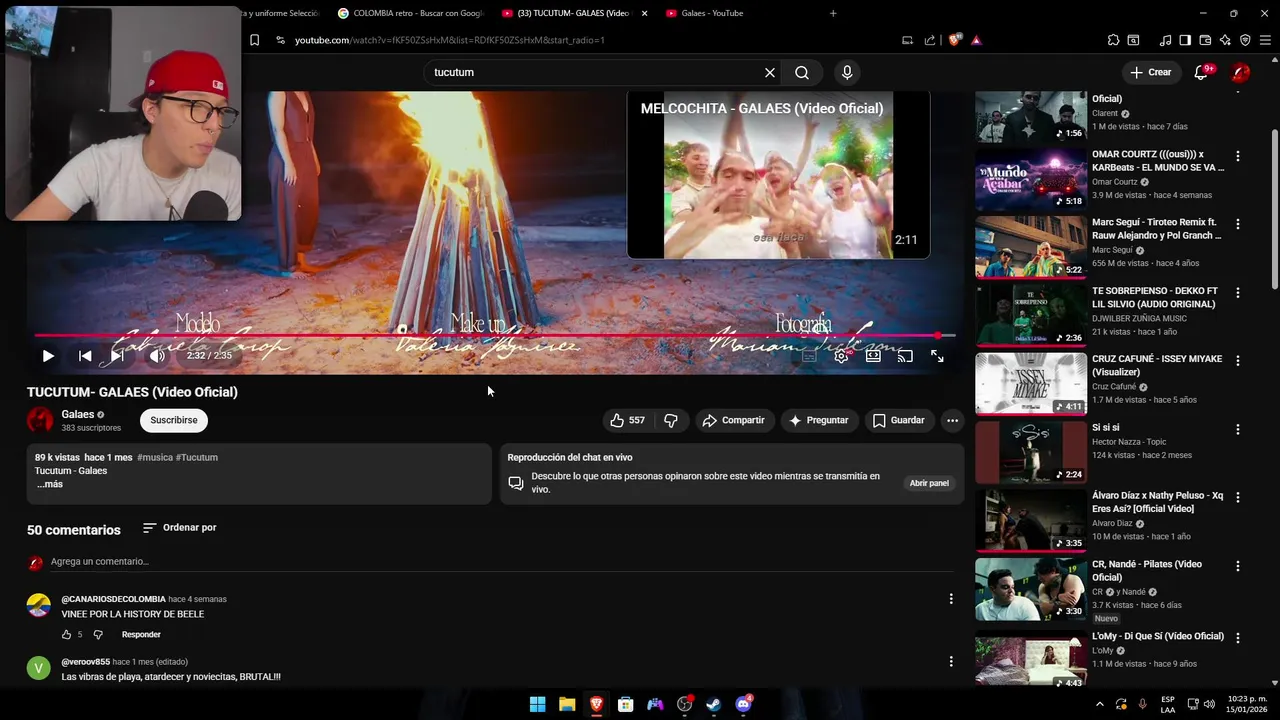Image resolution: width=1280 pixels, height=720 pixels.
Task: Open Brave Rewards triangle icon
Action: tap(976, 40)
